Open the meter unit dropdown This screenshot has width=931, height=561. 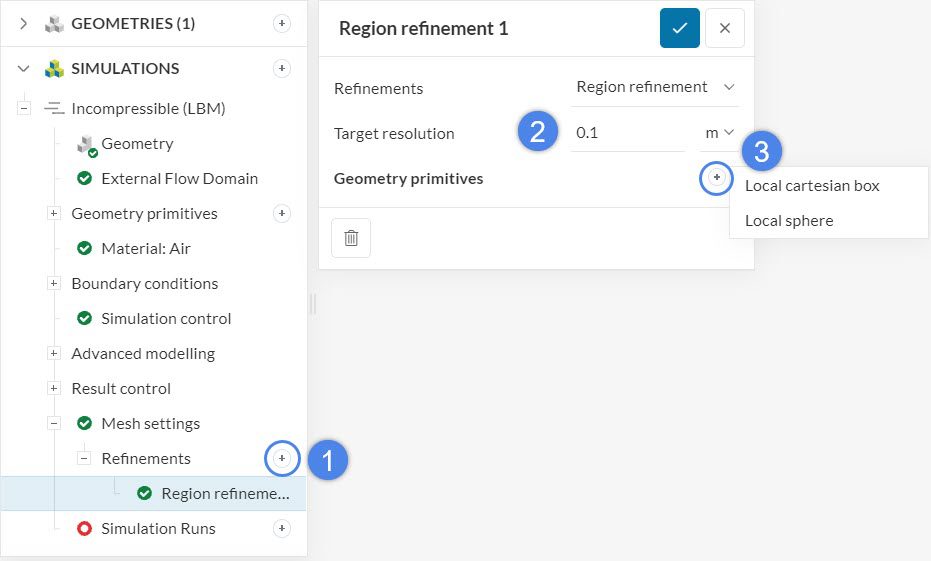tap(720, 132)
